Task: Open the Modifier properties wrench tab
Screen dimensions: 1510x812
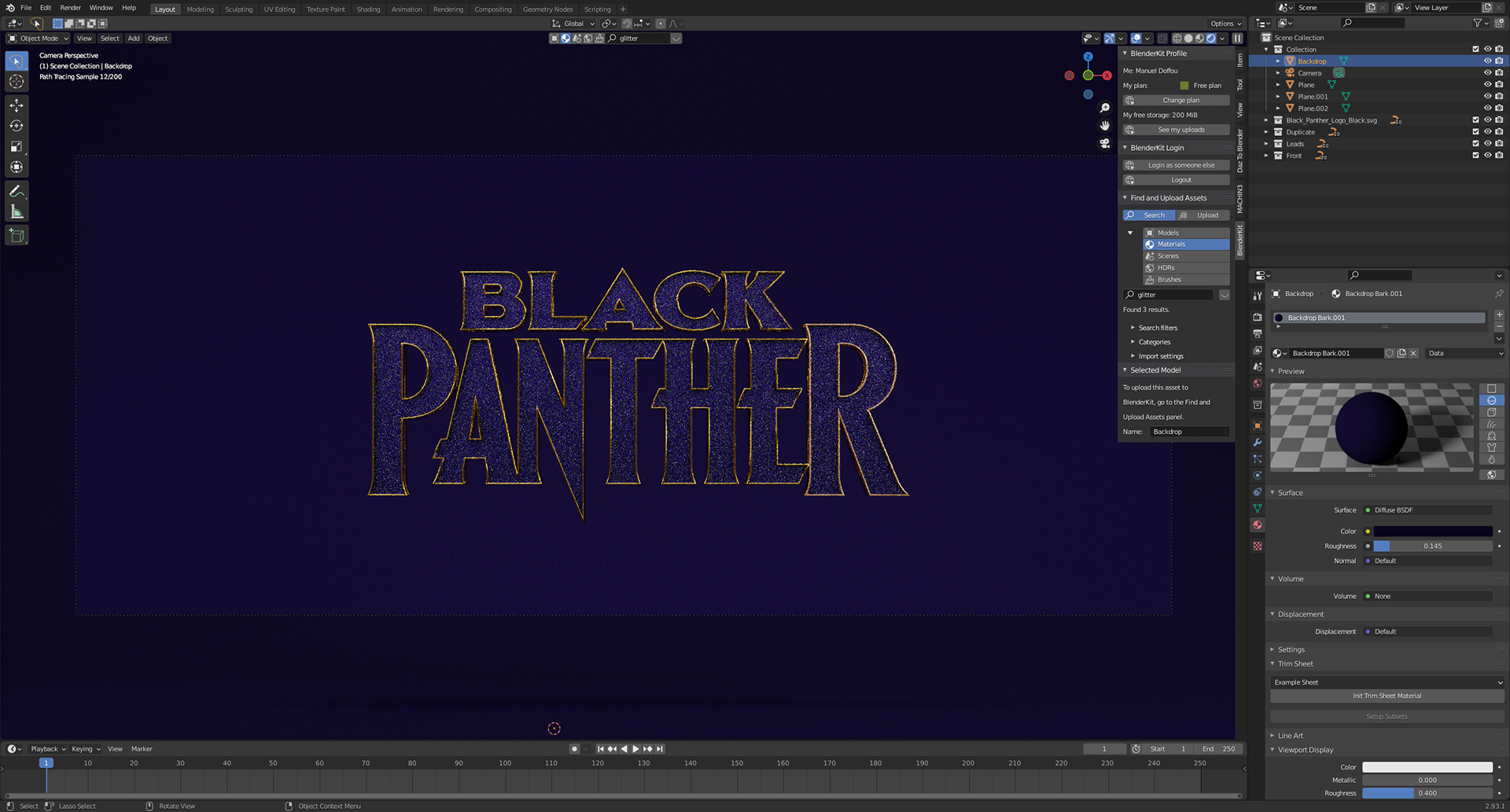Action: [x=1258, y=443]
